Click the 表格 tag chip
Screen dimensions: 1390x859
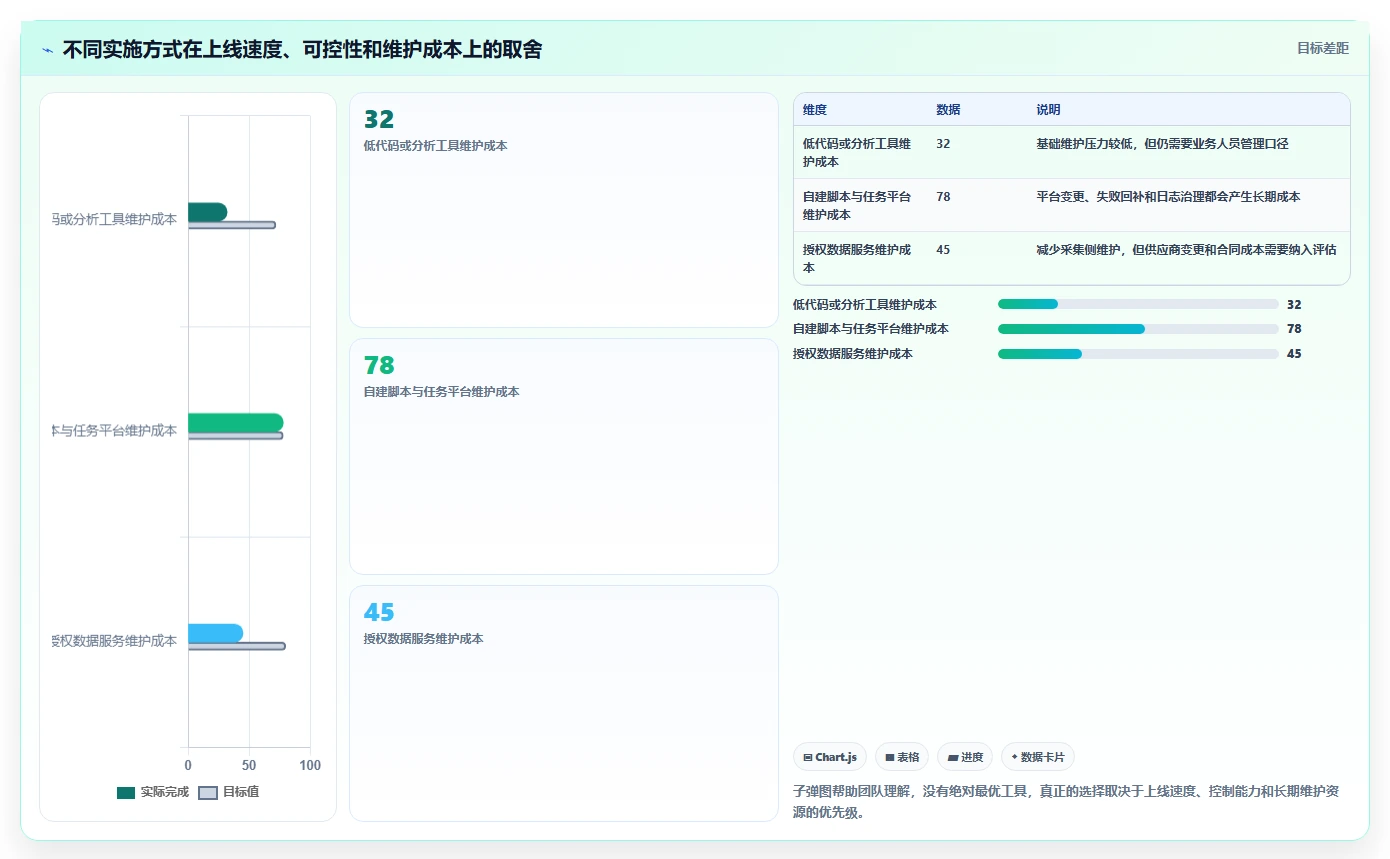pyautogui.click(x=902, y=757)
